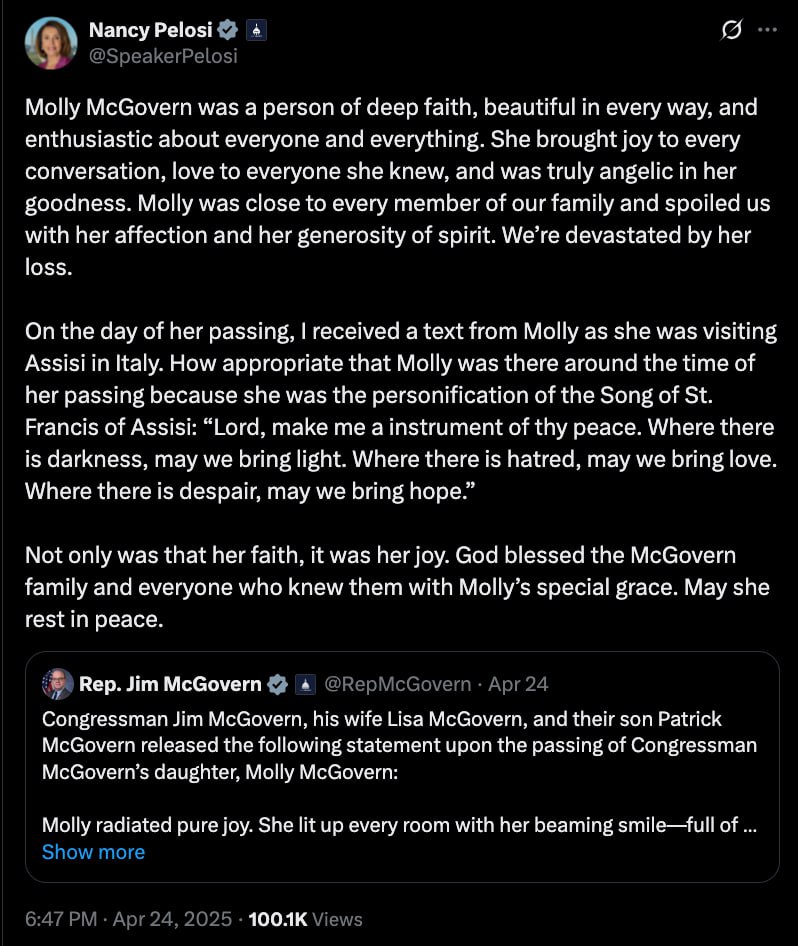
Task: Click the Apr 24 quoted post date
Action: tap(518, 684)
